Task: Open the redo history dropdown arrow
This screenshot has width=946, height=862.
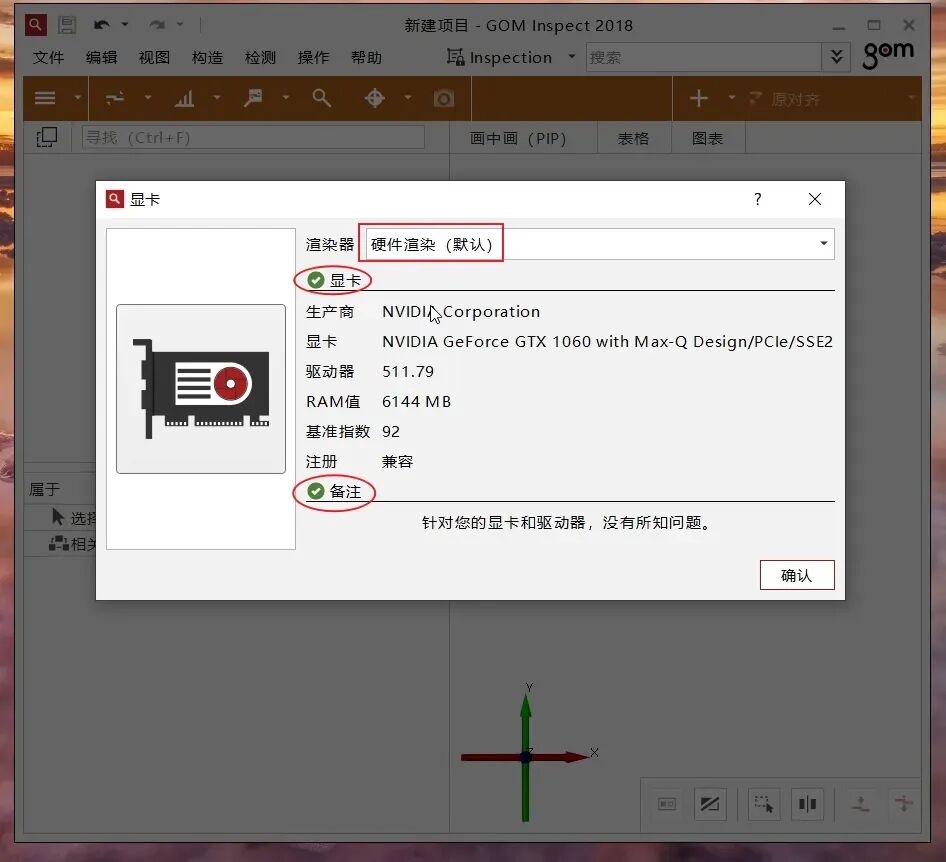Action: click(180, 25)
